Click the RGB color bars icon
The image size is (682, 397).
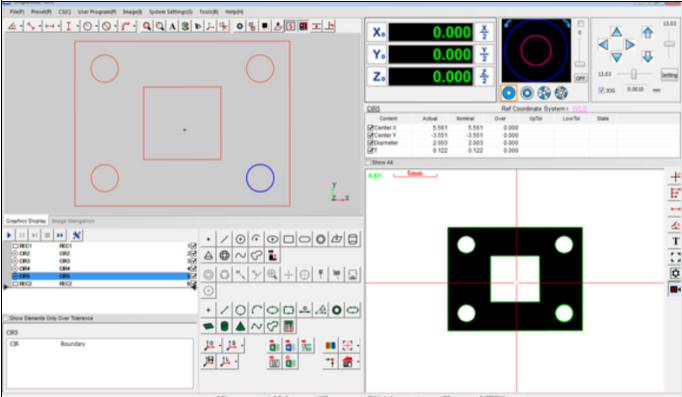(x=331, y=346)
